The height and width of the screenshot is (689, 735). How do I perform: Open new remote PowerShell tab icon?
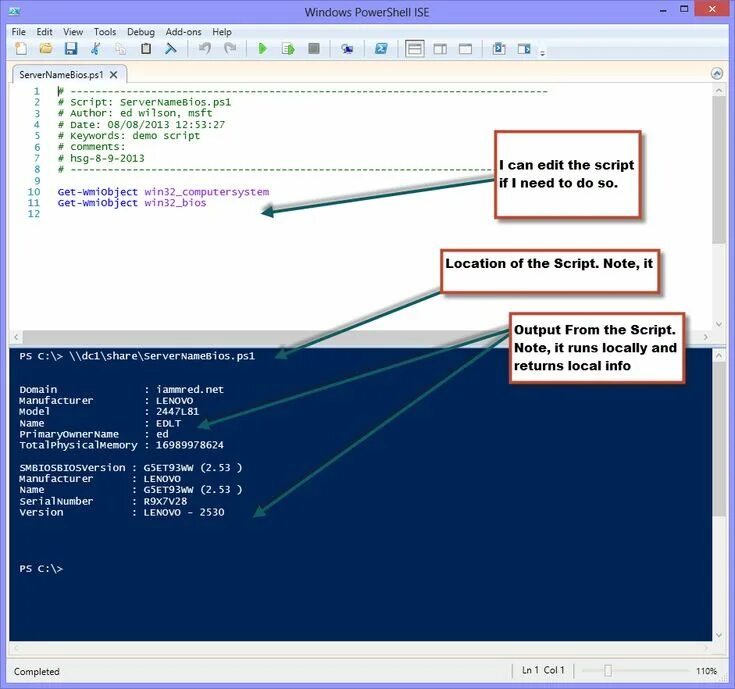click(347, 49)
